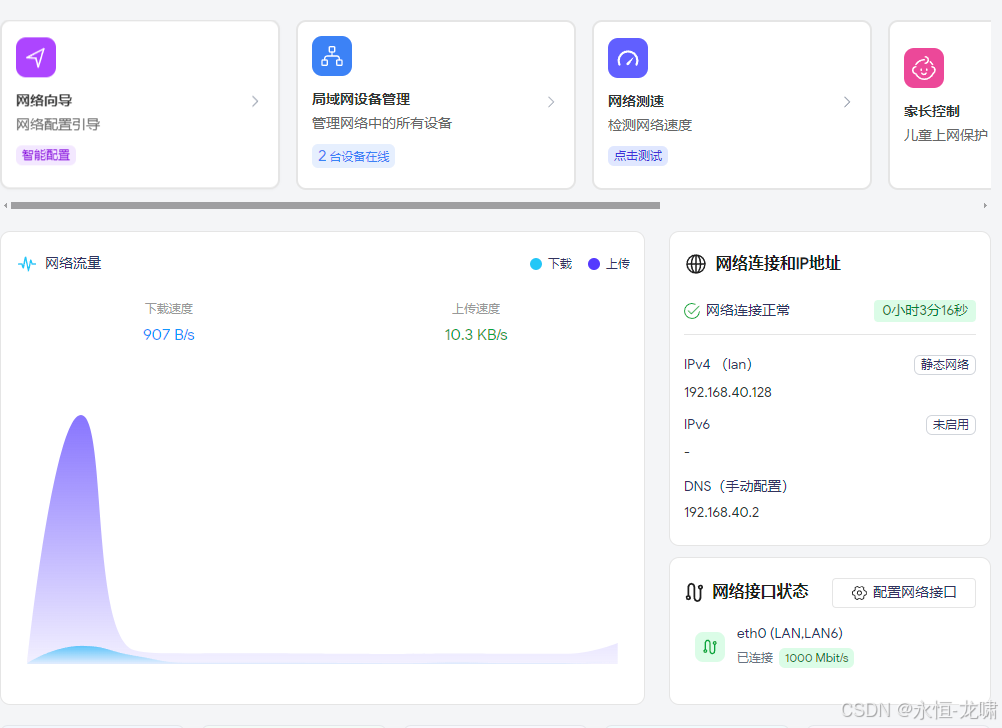Viewport: 1002px width, 728px height.
Task: Expand 网络向导 card with its chevron
Action: tap(255, 101)
